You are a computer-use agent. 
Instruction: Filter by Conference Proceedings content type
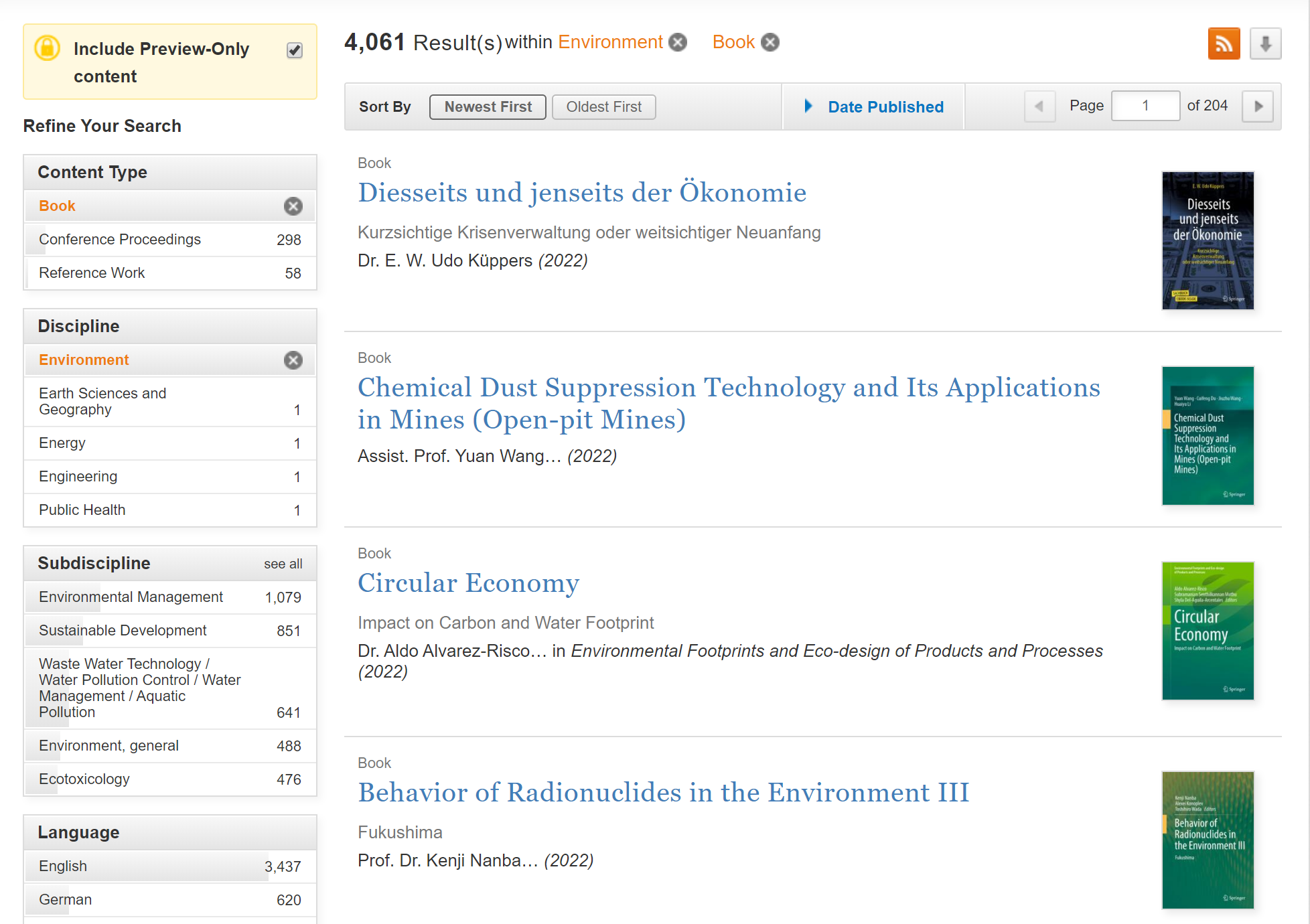pyautogui.click(x=120, y=240)
